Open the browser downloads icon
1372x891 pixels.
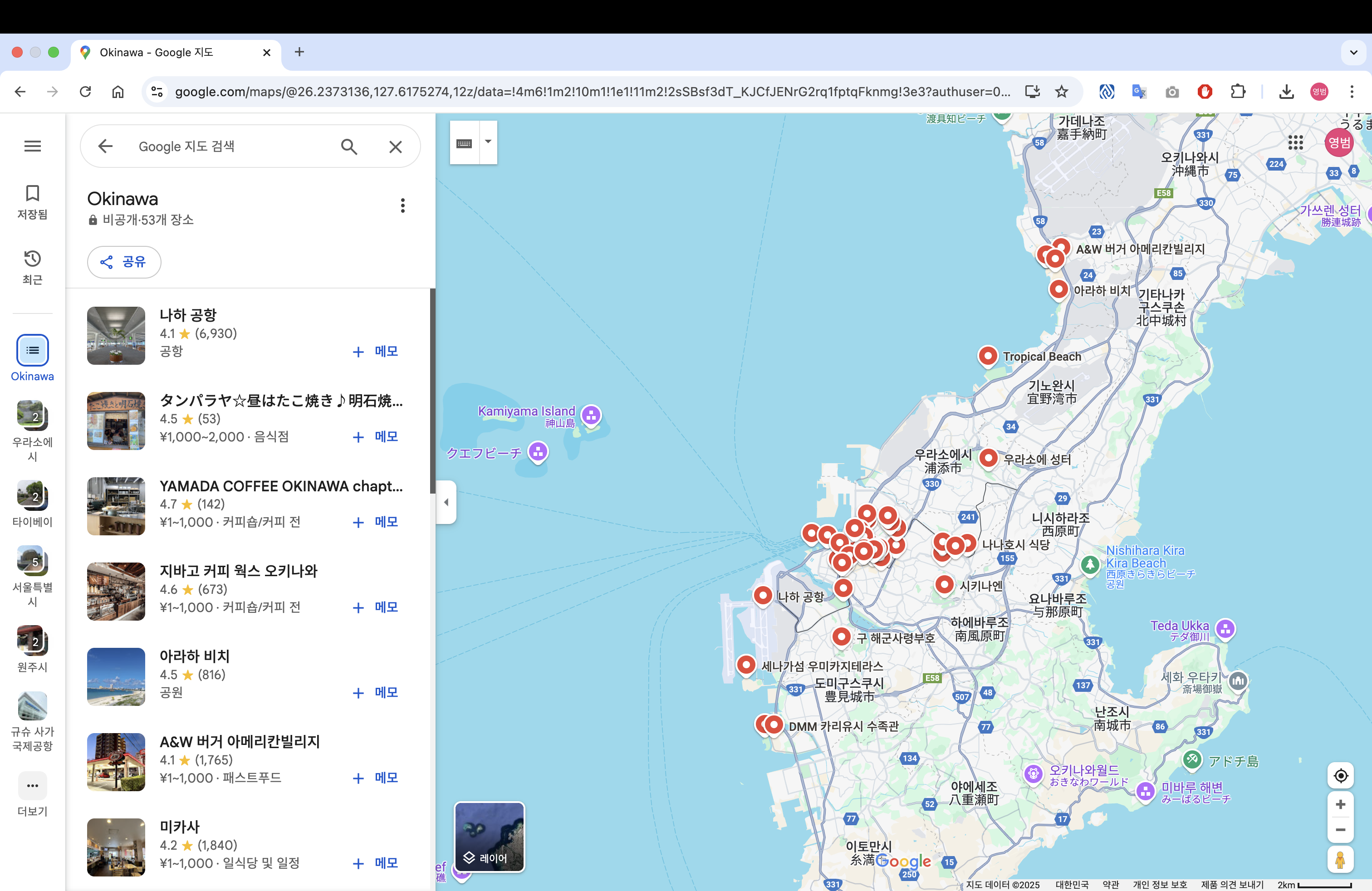[x=1287, y=91]
